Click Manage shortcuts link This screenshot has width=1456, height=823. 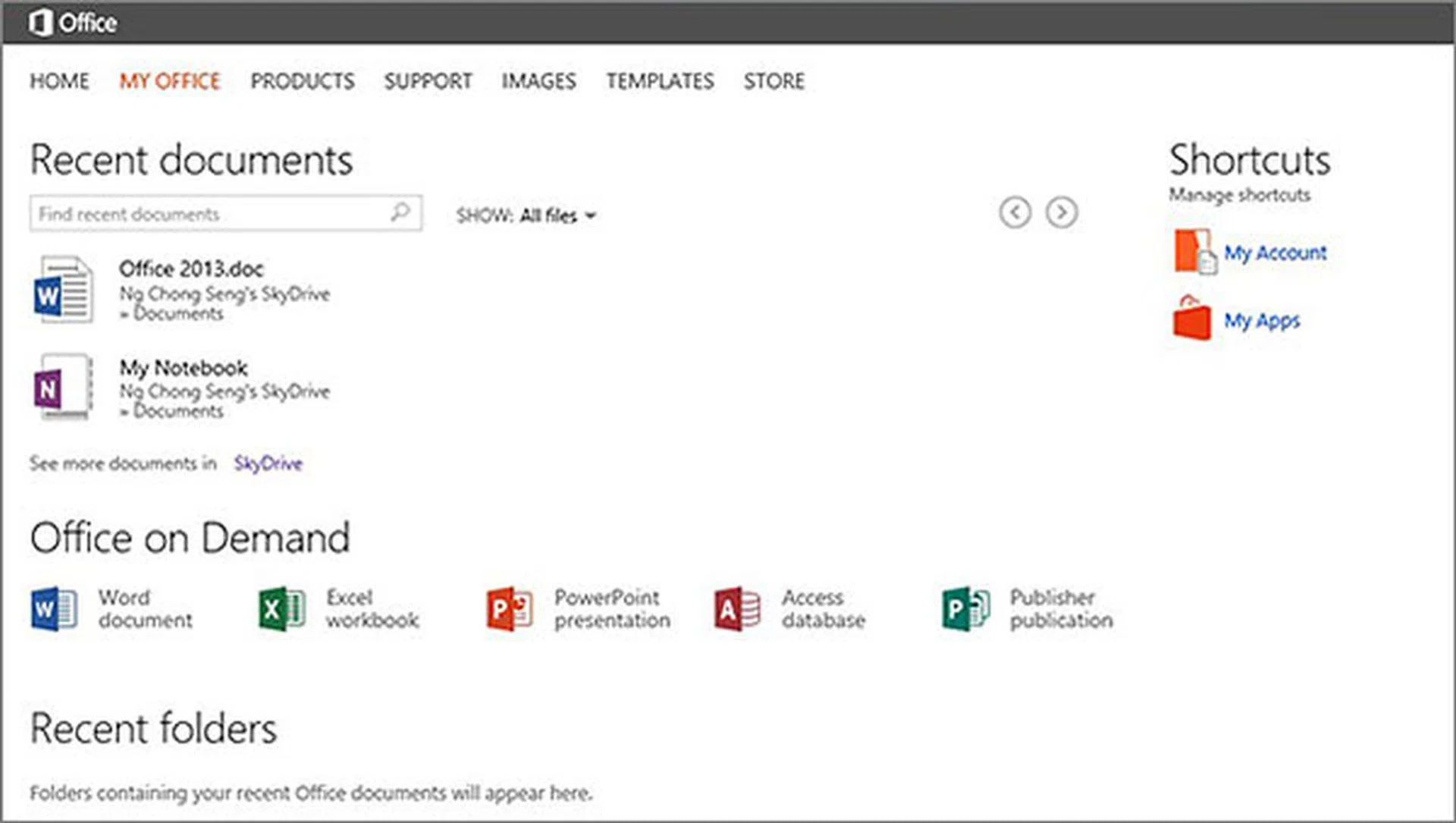pos(1239,195)
